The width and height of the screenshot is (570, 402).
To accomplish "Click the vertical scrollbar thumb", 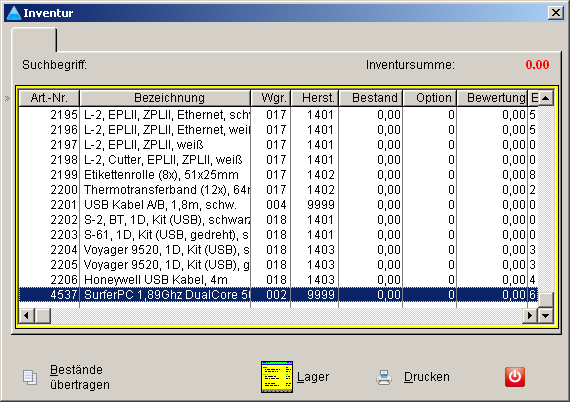I will click(x=545, y=300).
